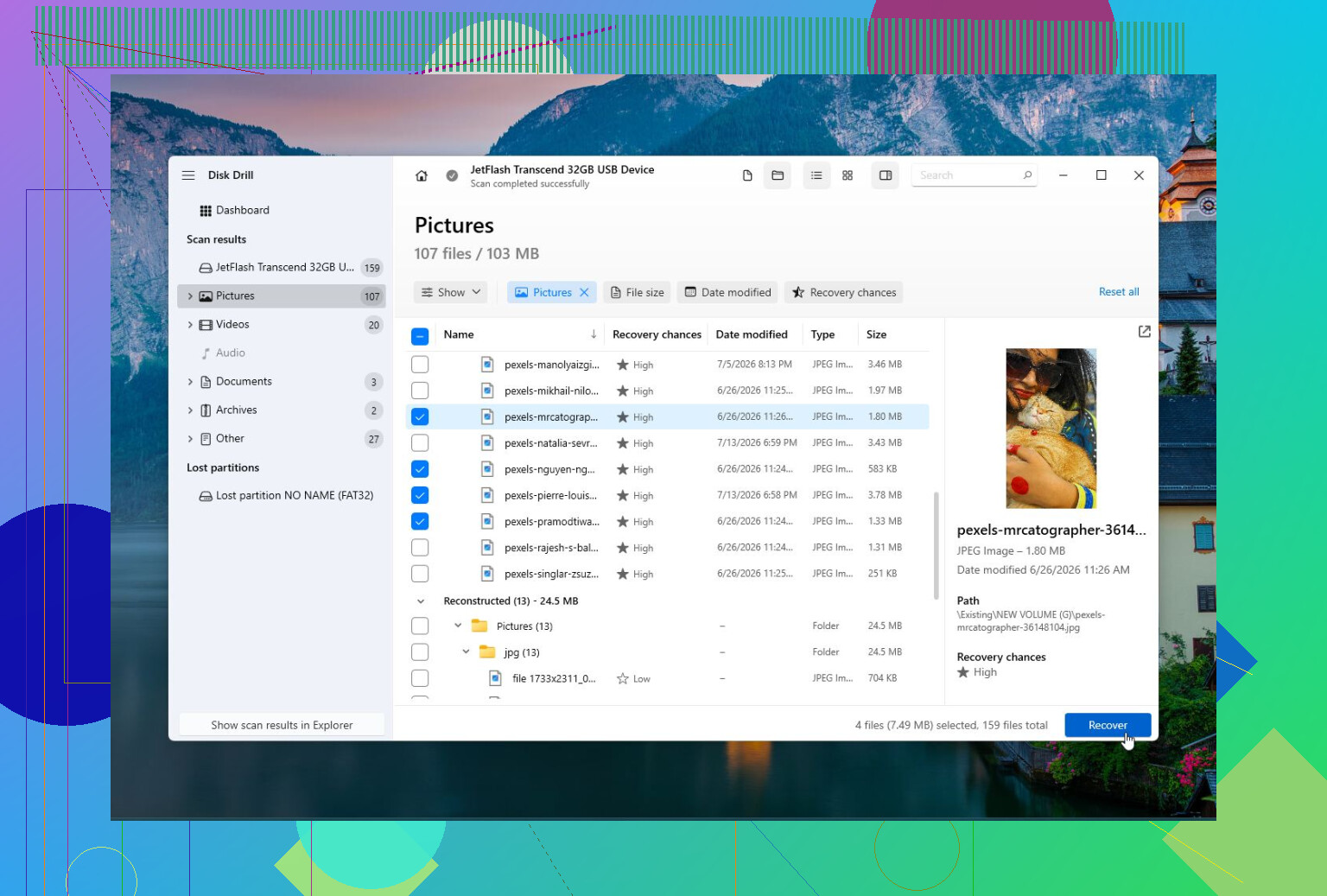
Task: Uncheck the pexels-pierre-louis file checkbox
Action: tap(420, 495)
